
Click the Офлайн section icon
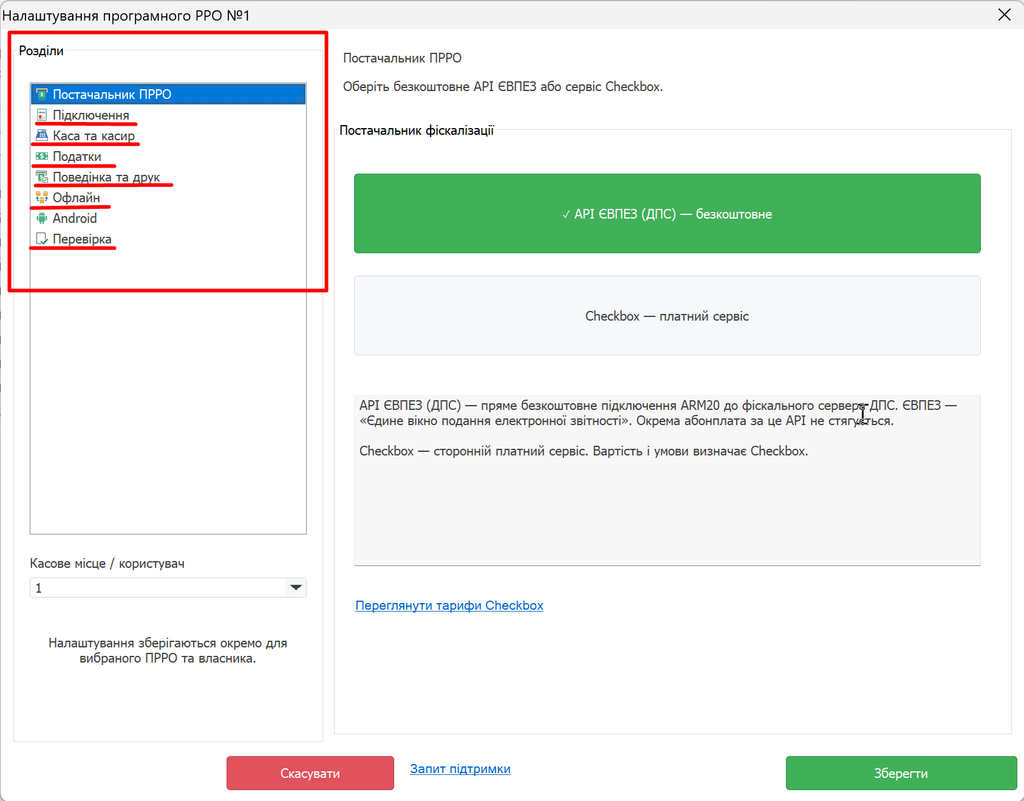click(x=42, y=197)
